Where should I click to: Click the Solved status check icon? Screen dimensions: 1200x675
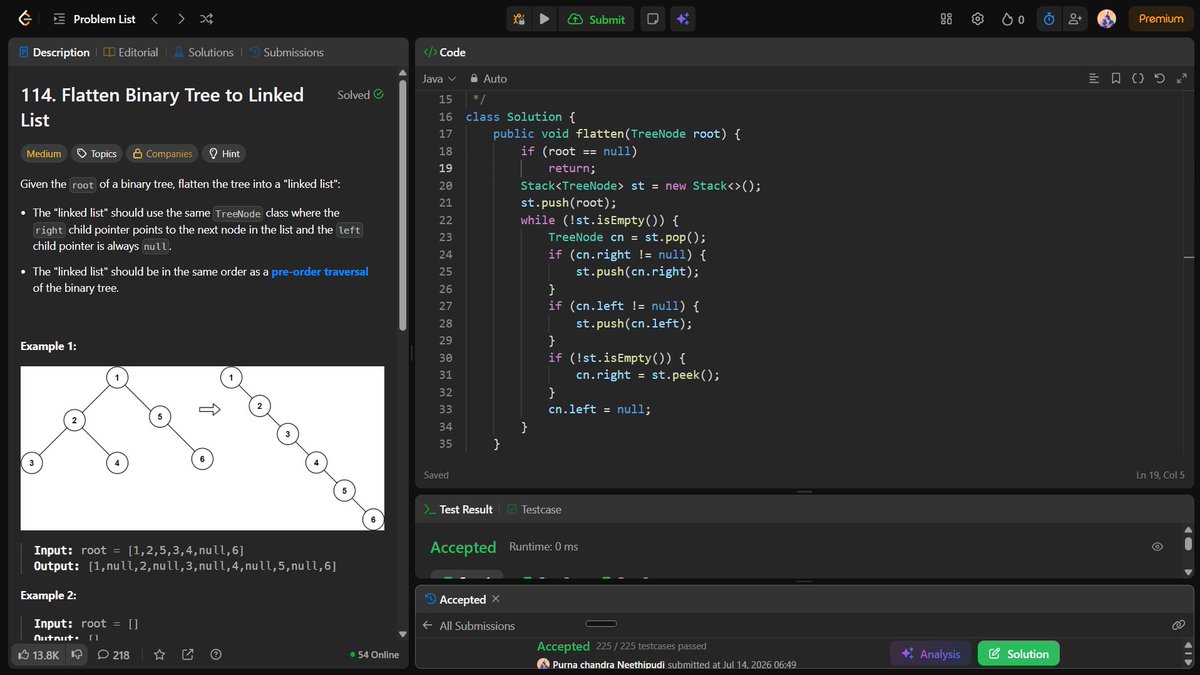point(378,95)
